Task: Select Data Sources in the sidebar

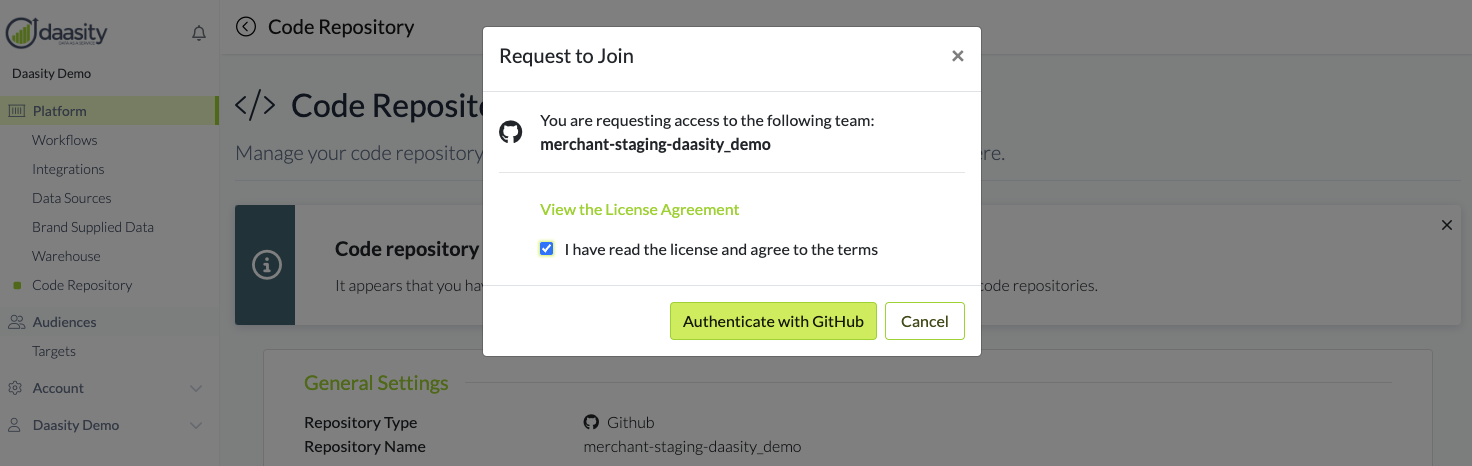Action: [x=72, y=198]
